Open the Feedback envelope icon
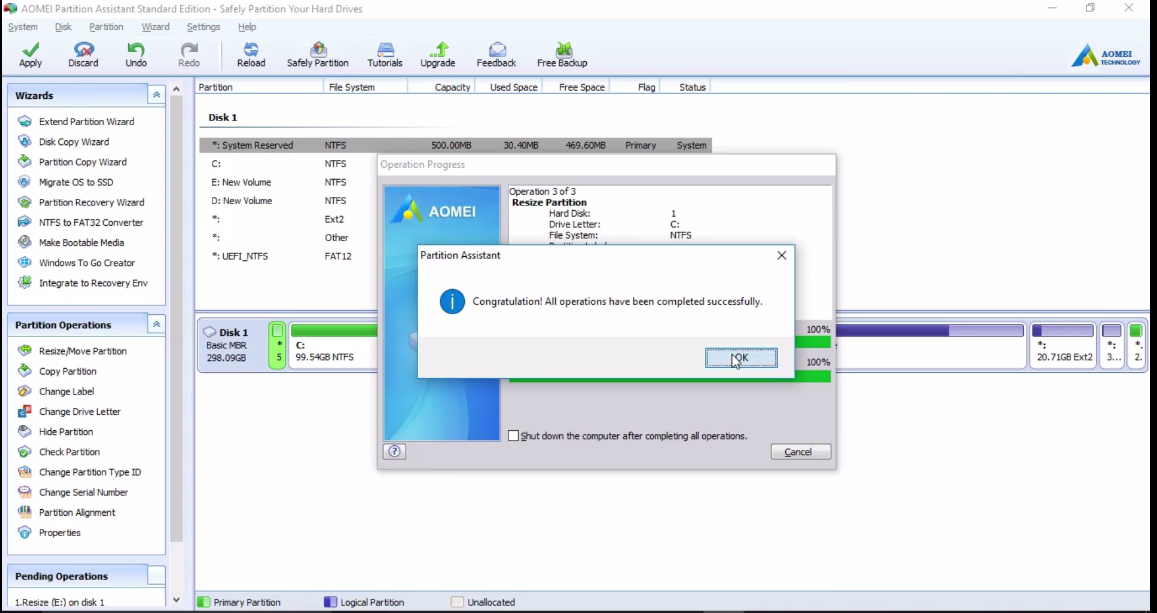Screen dimensions: 1157x613 497,49
